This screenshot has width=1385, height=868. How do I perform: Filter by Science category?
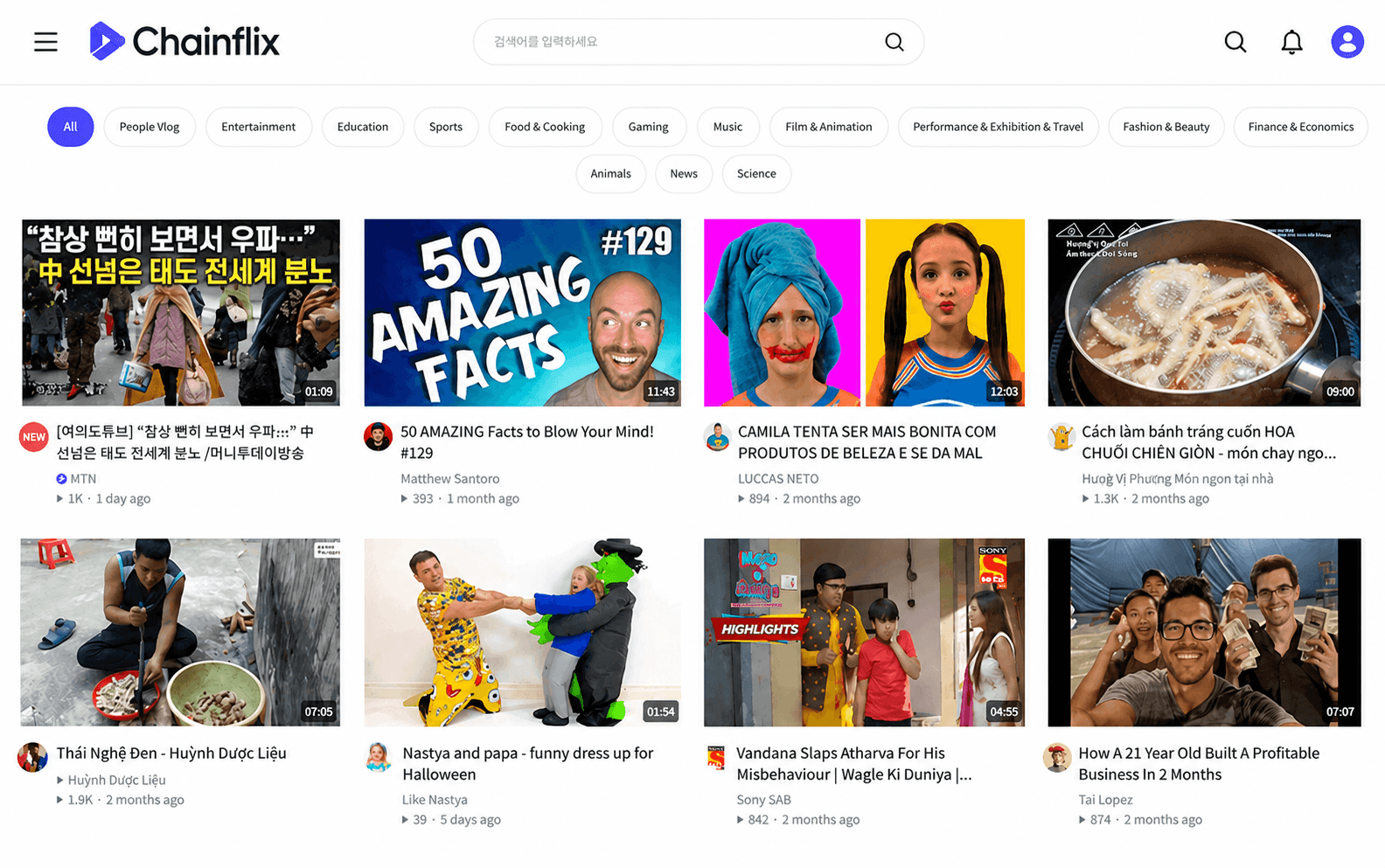pyautogui.click(x=756, y=174)
